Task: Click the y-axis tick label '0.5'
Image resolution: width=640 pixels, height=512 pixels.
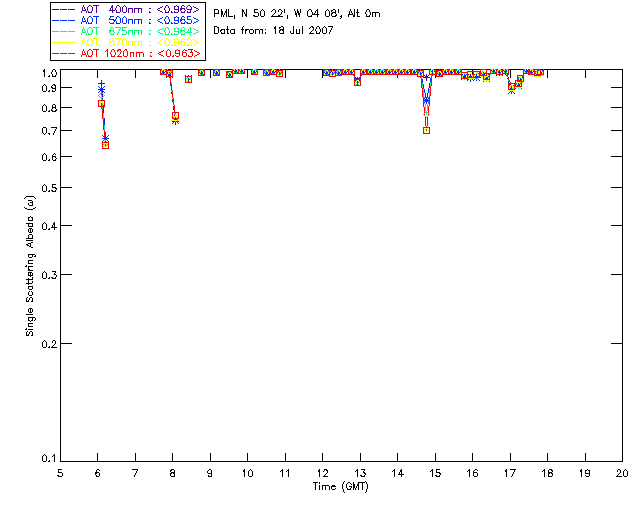Action: point(49,188)
